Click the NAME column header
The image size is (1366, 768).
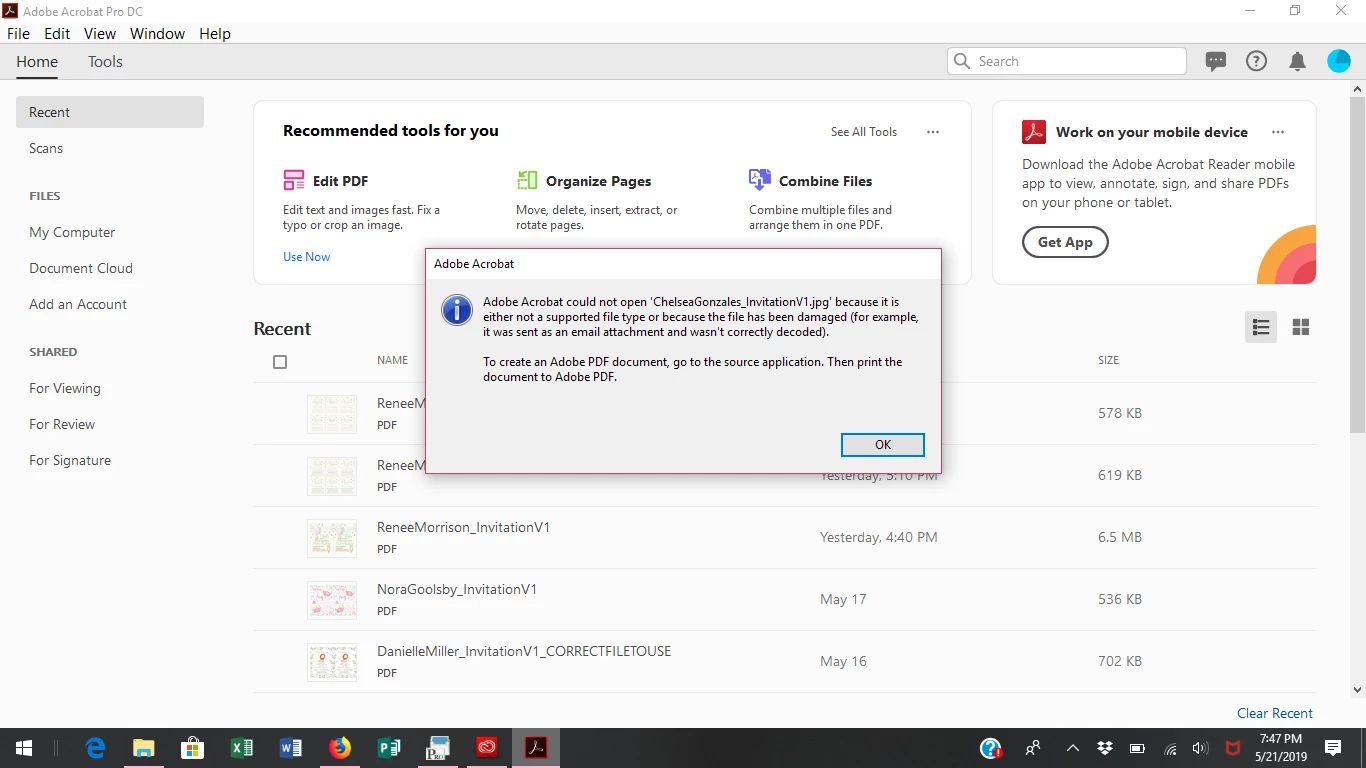point(392,360)
